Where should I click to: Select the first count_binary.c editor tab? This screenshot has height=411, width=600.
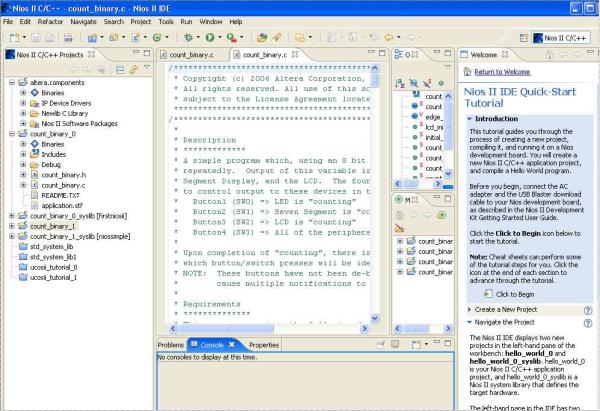[x=188, y=55]
